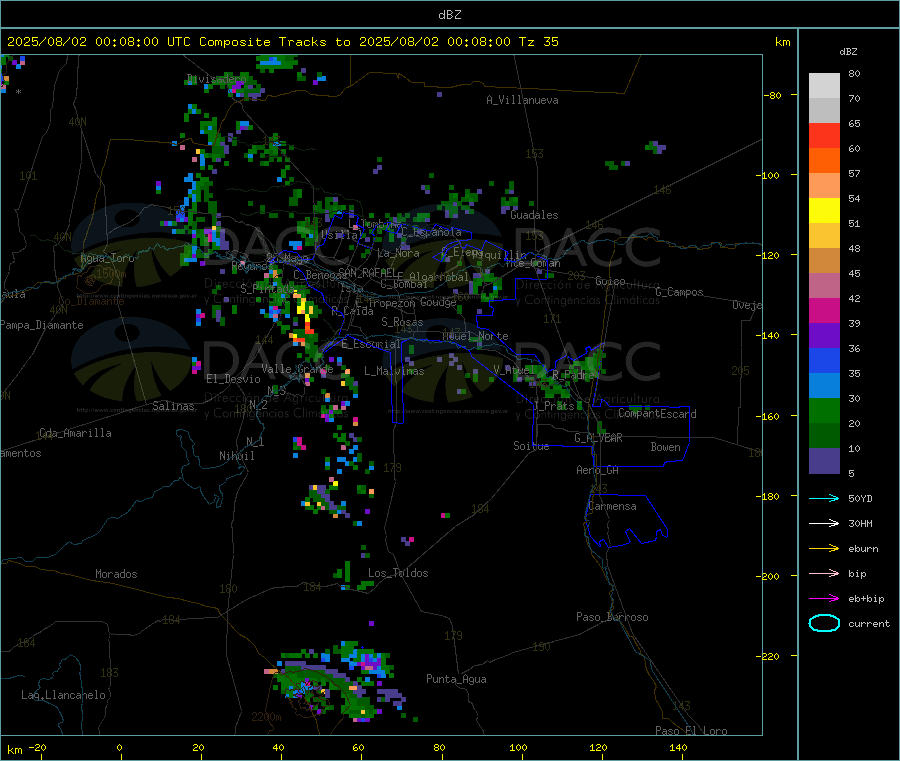Click the Paso_Barroso map label
Viewport: 900px width, 761px height.
(612, 617)
